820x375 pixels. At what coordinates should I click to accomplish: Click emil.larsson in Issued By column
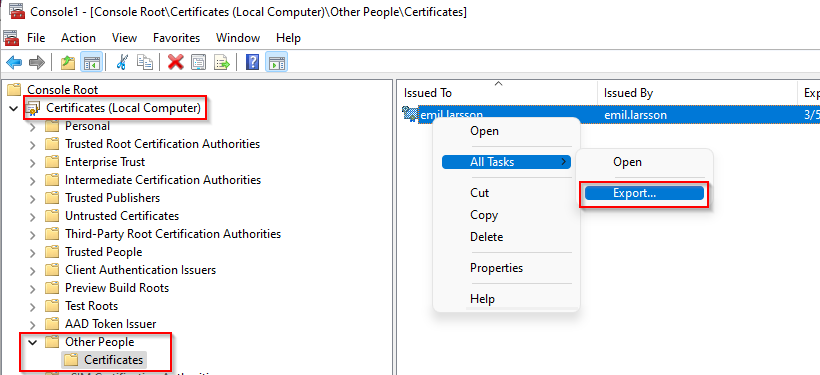635,115
